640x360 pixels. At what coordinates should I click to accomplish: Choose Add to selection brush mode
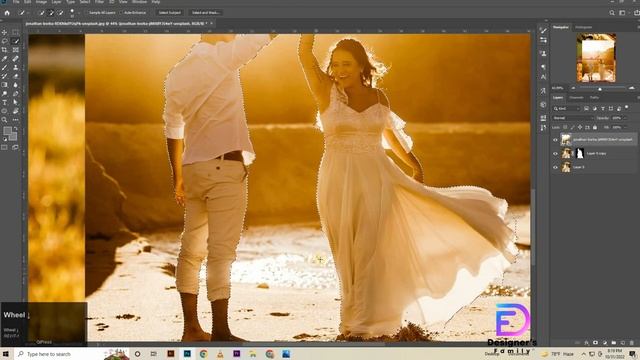[x=51, y=13]
